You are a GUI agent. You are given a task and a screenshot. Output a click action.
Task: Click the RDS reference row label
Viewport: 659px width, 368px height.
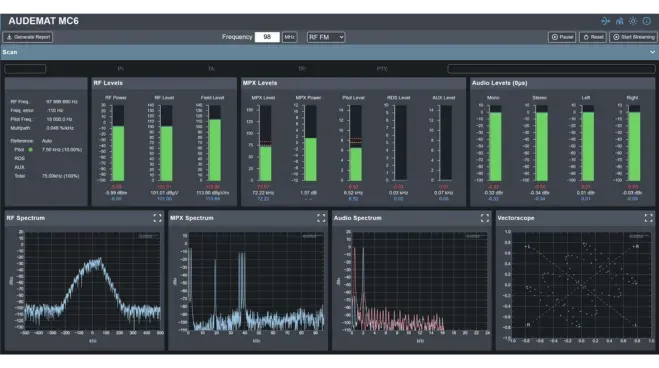coord(19,158)
